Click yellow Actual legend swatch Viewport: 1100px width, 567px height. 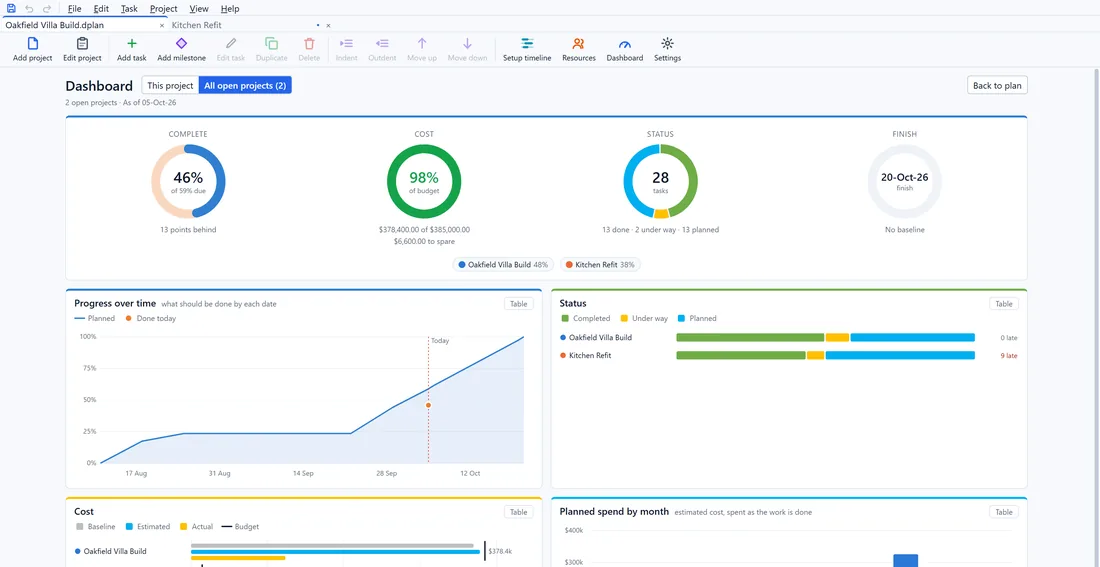click(x=184, y=526)
